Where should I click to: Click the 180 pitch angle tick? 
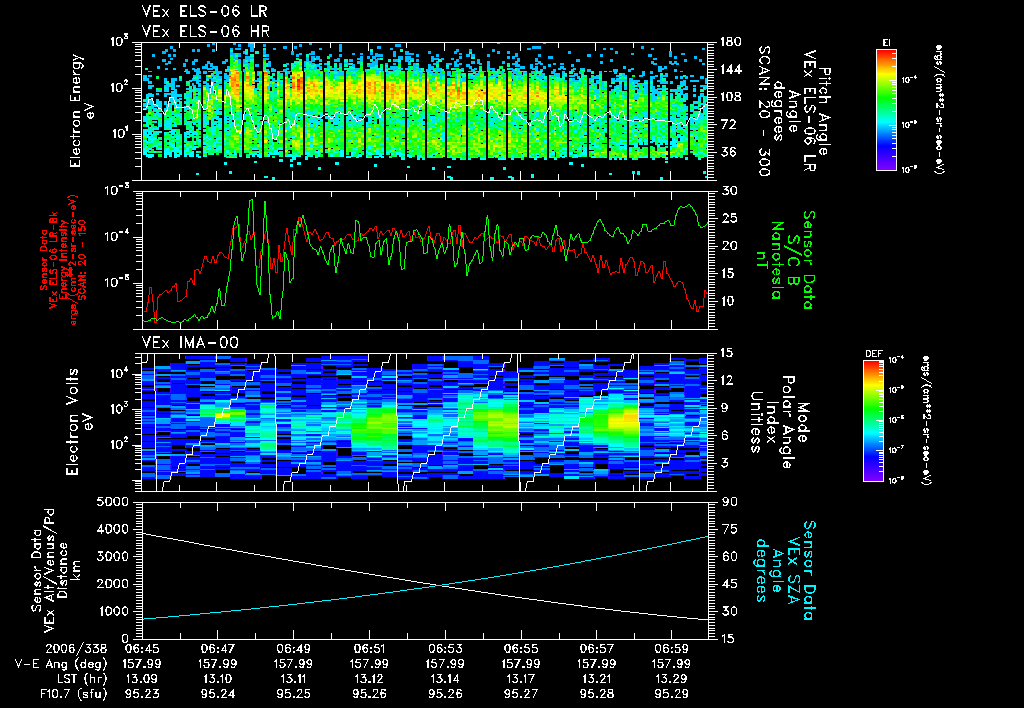coord(731,42)
